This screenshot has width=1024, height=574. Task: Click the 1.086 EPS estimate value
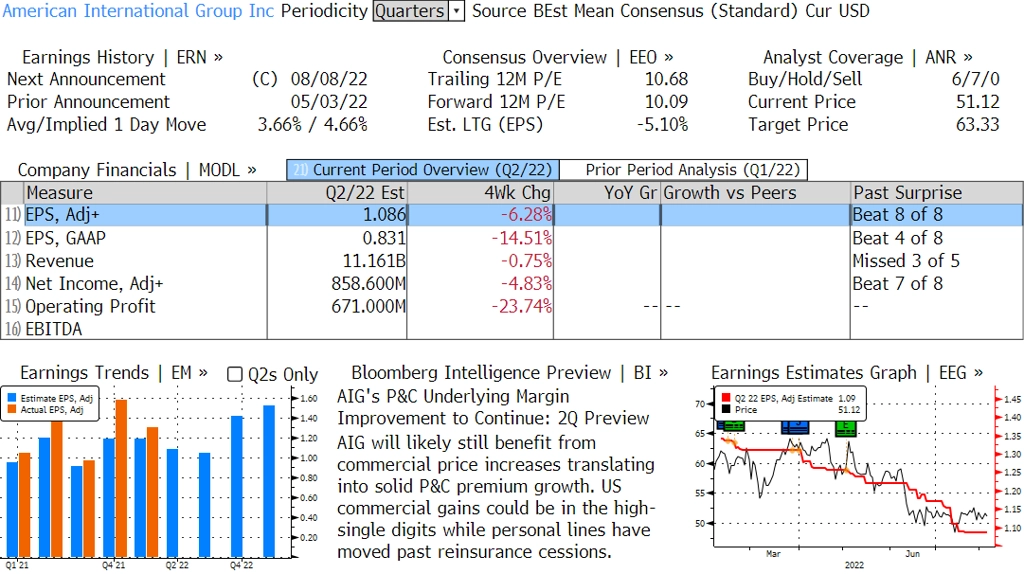point(384,215)
